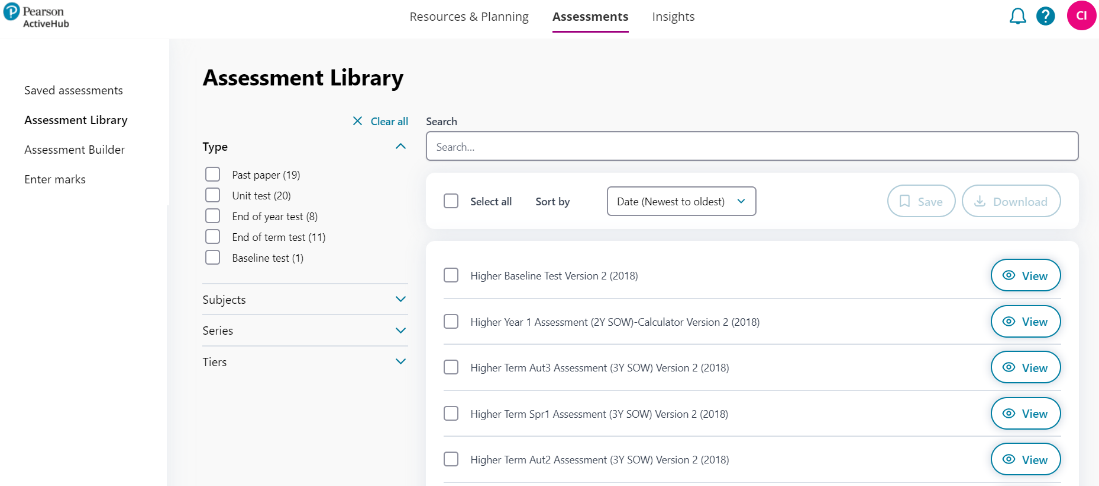Click the Higher Term Spr1 Assessment title
The height and width of the screenshot is (486, 1099).
(x=599, y=414)
